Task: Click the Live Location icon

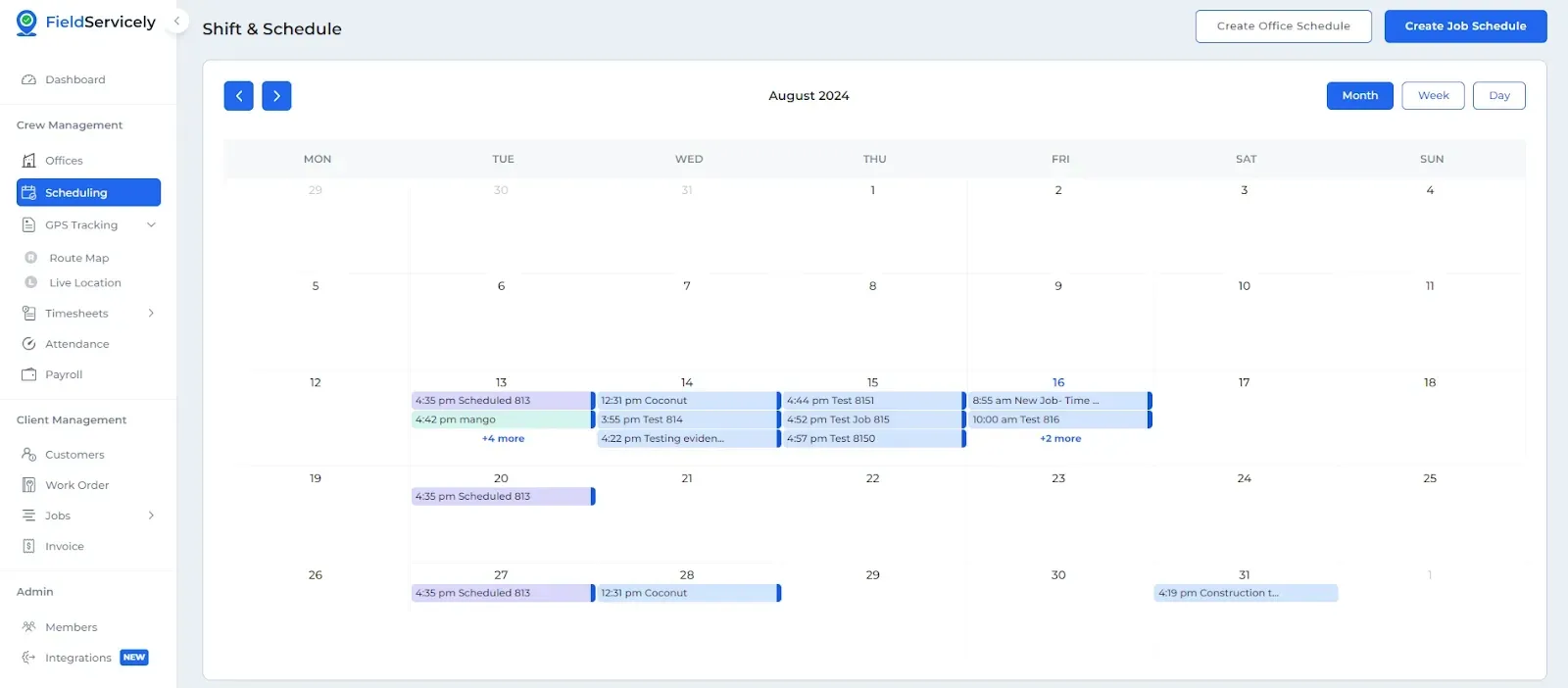Action: coord(31,282)
